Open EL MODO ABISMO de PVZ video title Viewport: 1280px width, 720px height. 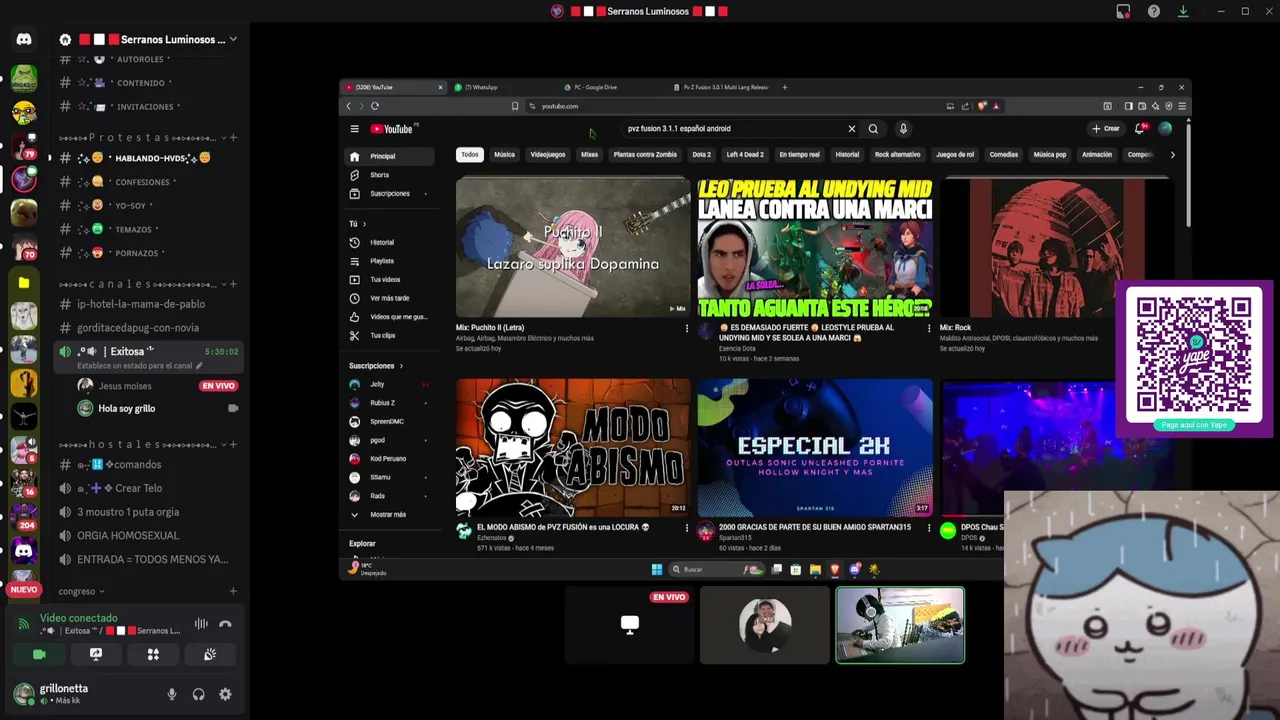563,527
